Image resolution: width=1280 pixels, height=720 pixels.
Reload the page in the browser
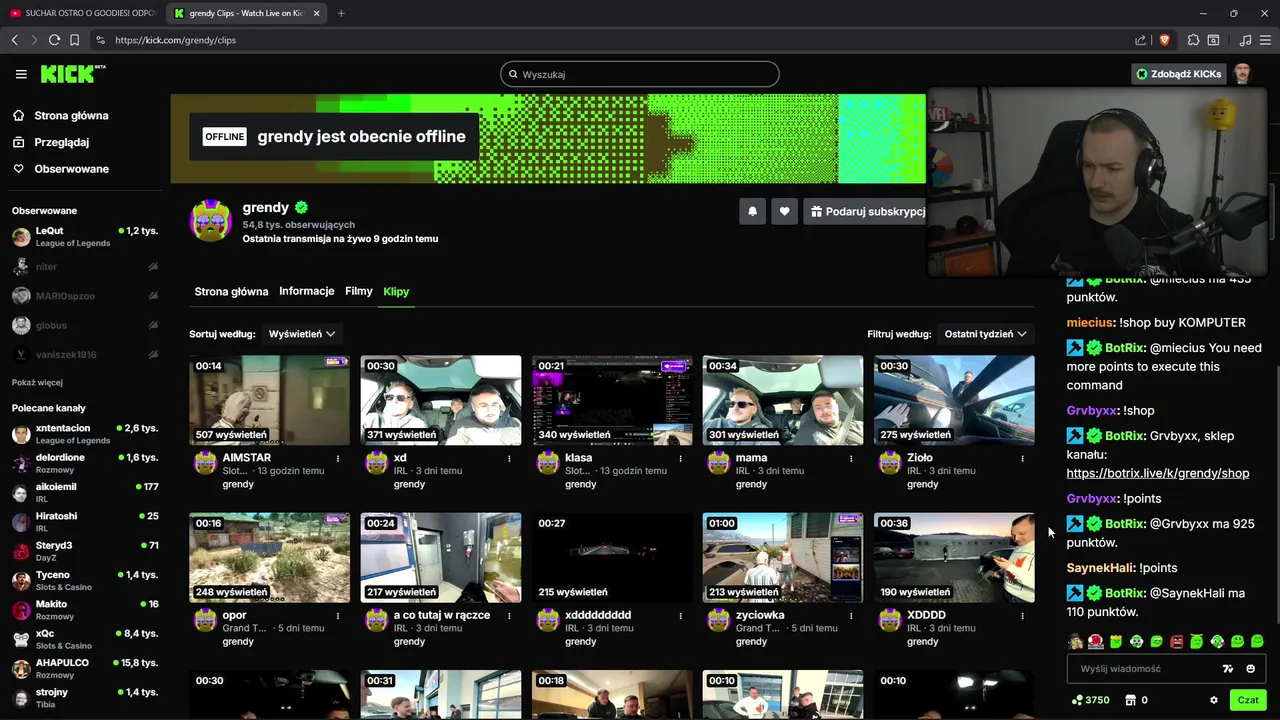pyautogui.click(x=54, y=40)
